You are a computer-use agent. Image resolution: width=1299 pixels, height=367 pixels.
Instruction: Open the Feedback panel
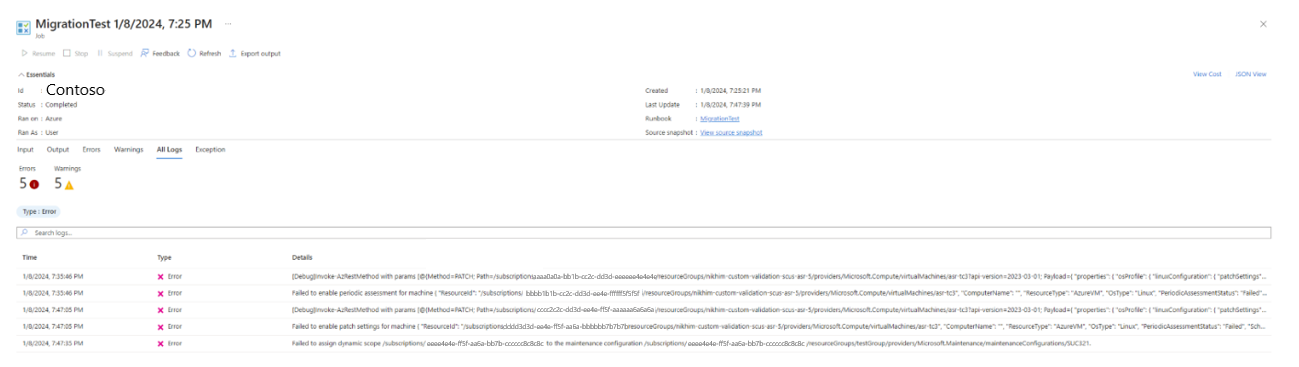(160, 53)
